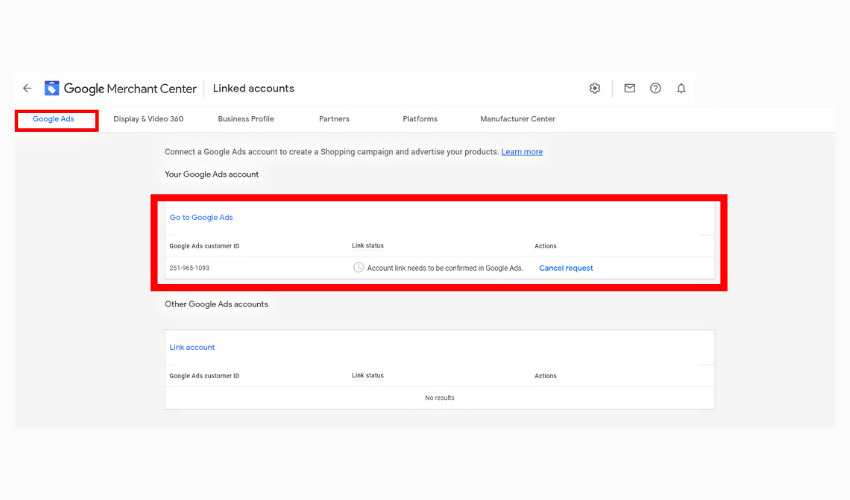This screenshot has width=850, height=500.
Task: Open the notifications bell icon
Action: coord(681,88)
